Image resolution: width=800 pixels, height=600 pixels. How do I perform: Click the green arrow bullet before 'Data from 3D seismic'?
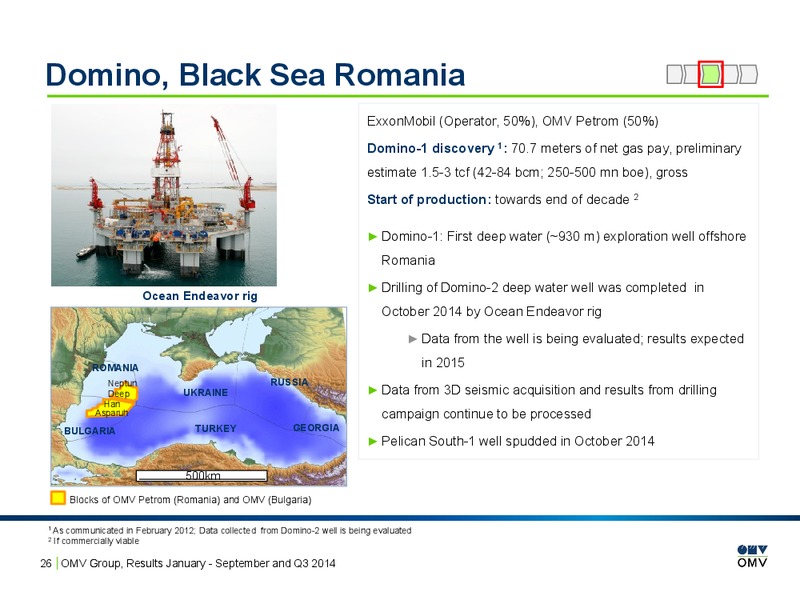tap(372, 390)
